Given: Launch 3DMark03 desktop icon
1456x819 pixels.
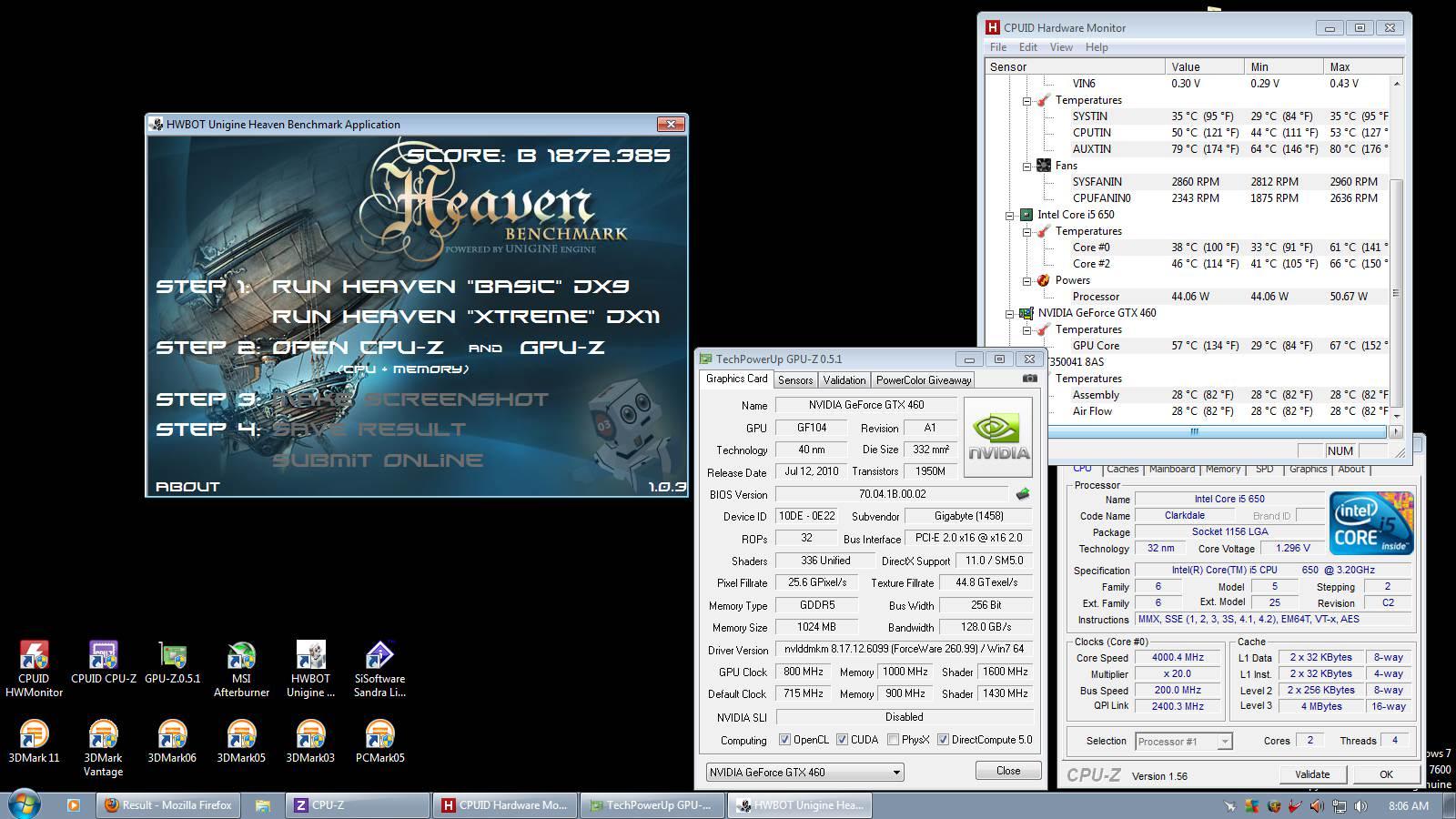Looking at the screenshot, I should 310,741.
